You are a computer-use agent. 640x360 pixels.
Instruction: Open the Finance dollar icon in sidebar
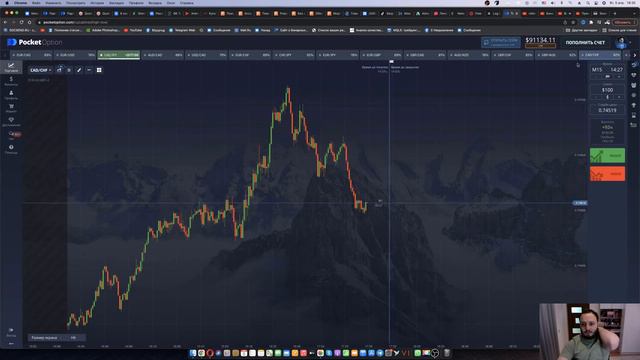[11, 80]
